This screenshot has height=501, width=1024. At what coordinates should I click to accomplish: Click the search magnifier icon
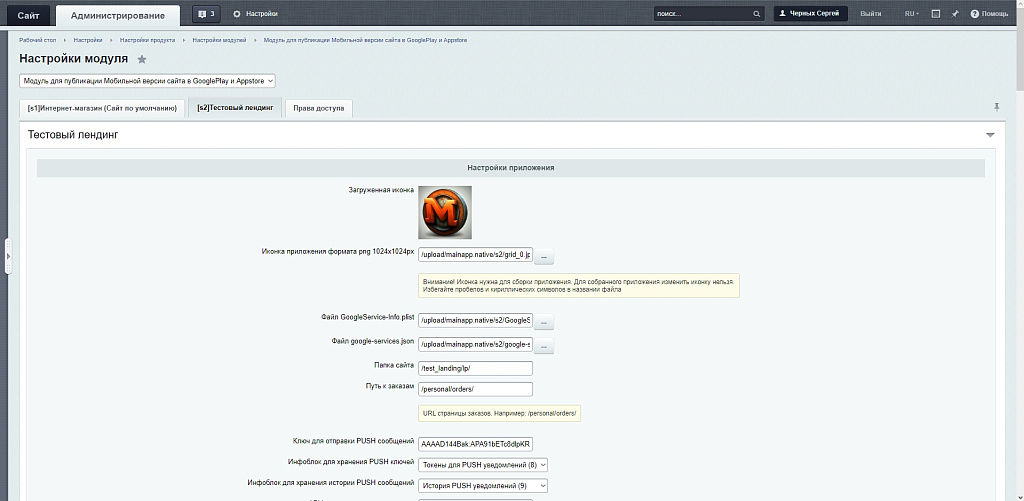click(x=756, y=14)
